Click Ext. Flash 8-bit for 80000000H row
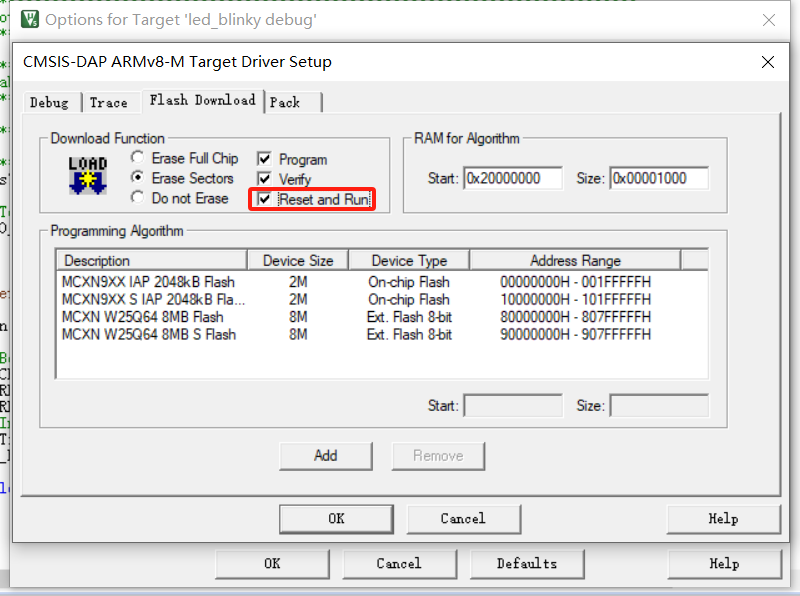 [x=409, y=317]
